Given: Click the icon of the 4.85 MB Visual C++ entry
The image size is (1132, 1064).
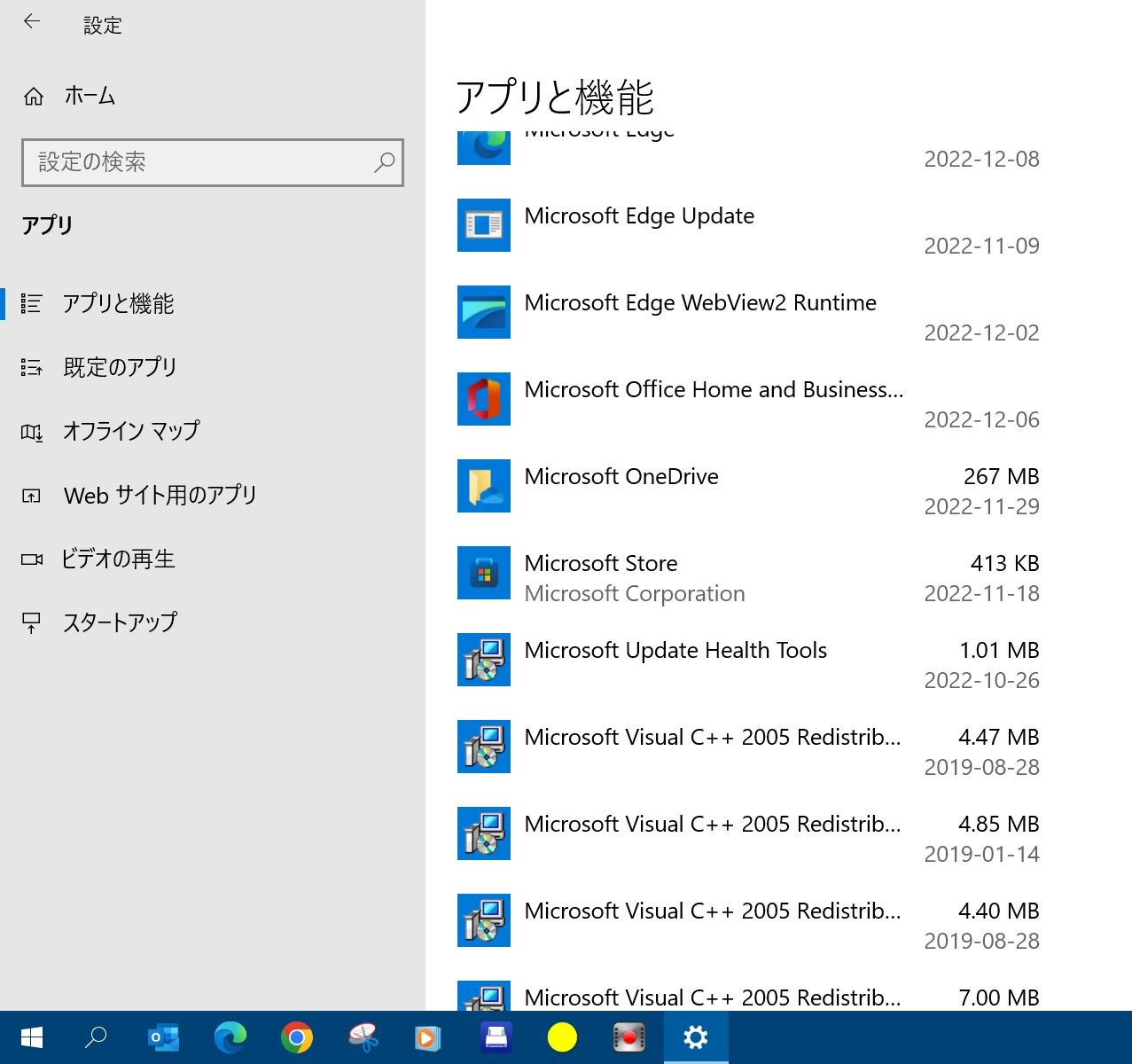Looking at the screenshot, I should (x=484, y=833).
